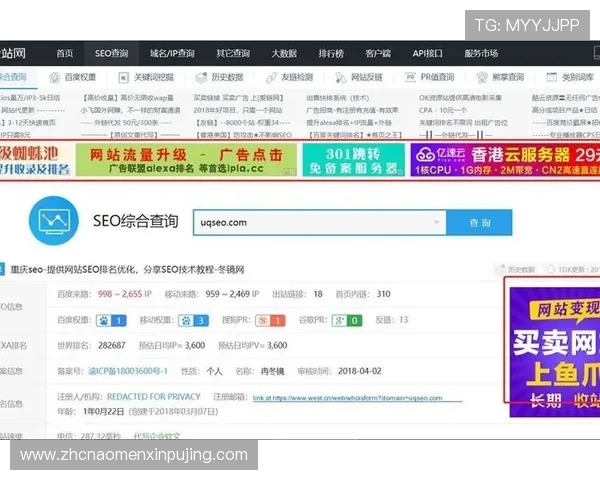This screenshot has height=480, width=600.
Task: Open ad link 买卖链接 买卖广告
Action: click(x=238, y=98)
